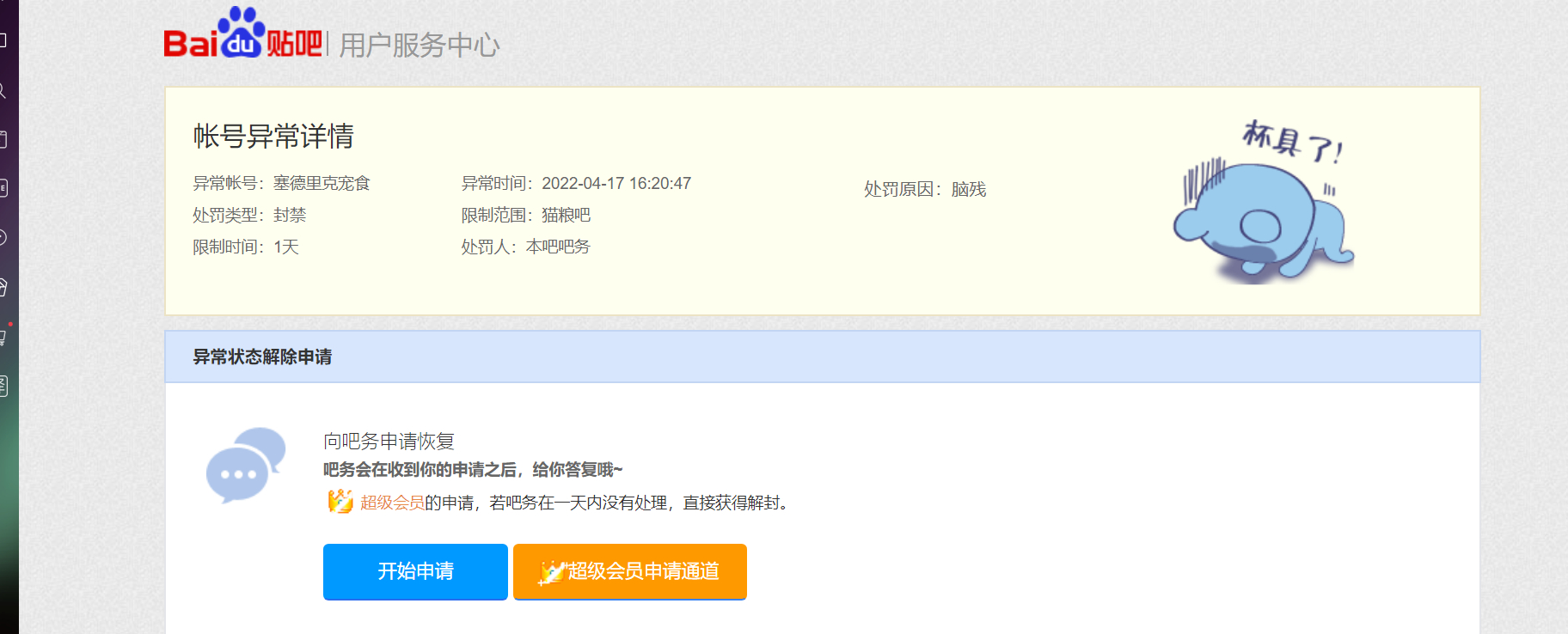Click the 用户服务中心 header text
1568x634 pixels.
pyautogui.click(x=419, y=46)
